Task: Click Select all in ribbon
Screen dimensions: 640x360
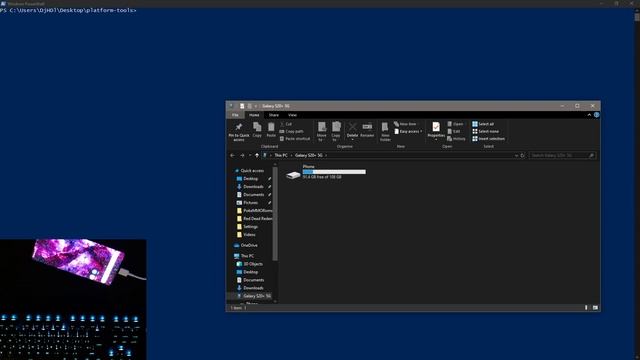Action: [483, 124]
